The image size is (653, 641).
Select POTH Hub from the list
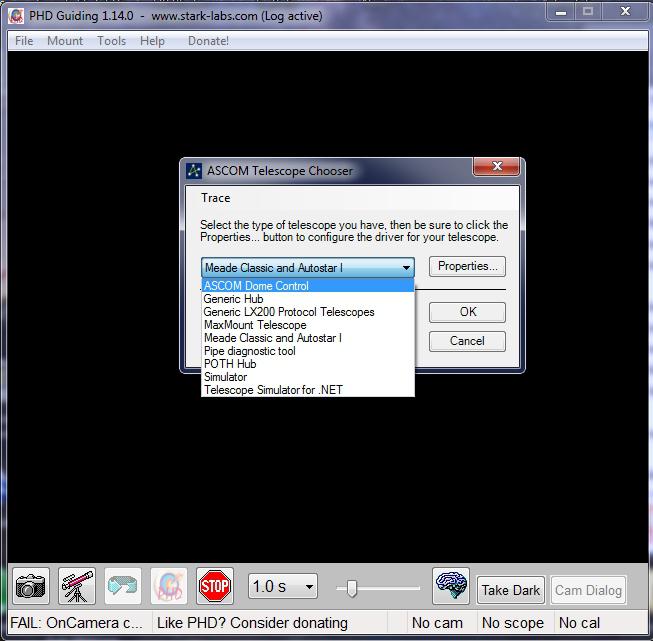308,364
